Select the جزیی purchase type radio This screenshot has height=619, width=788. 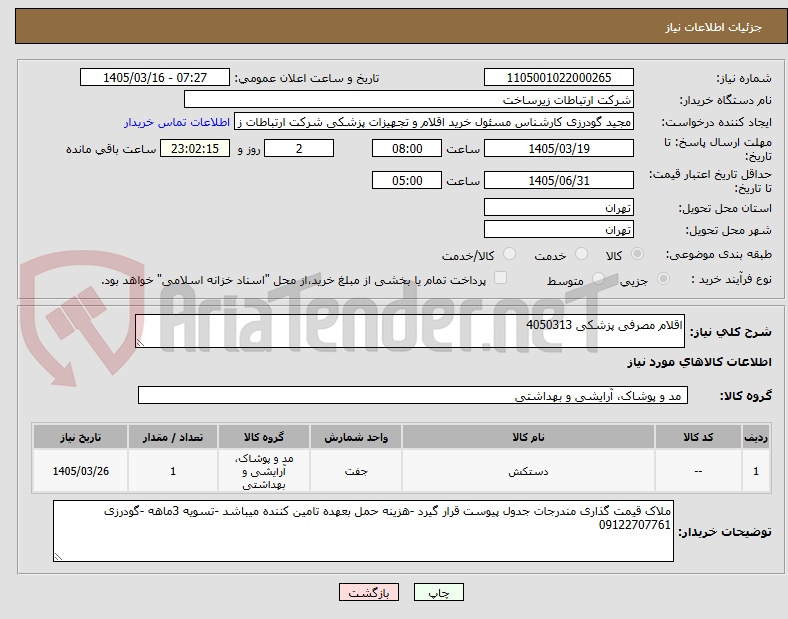[x=663, y=279]
